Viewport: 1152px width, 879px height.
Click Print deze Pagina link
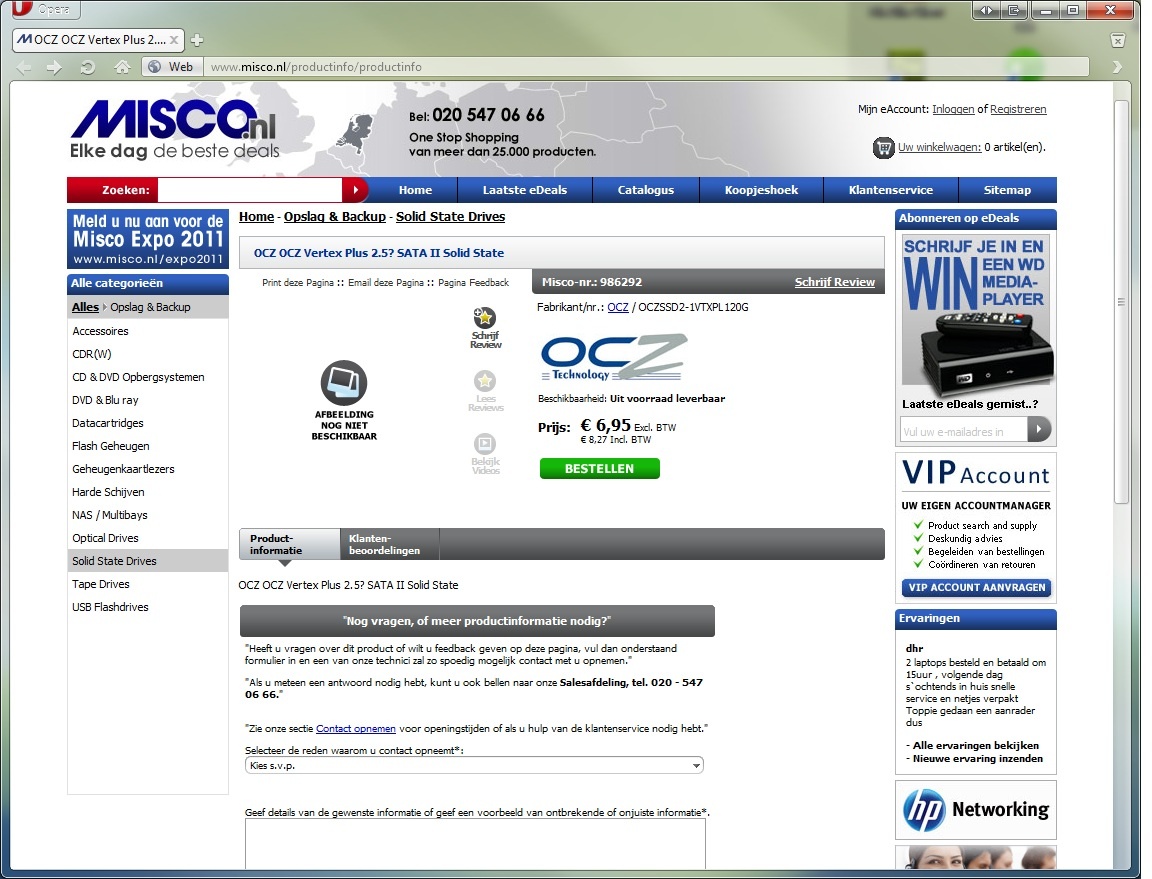click(298, 283)
